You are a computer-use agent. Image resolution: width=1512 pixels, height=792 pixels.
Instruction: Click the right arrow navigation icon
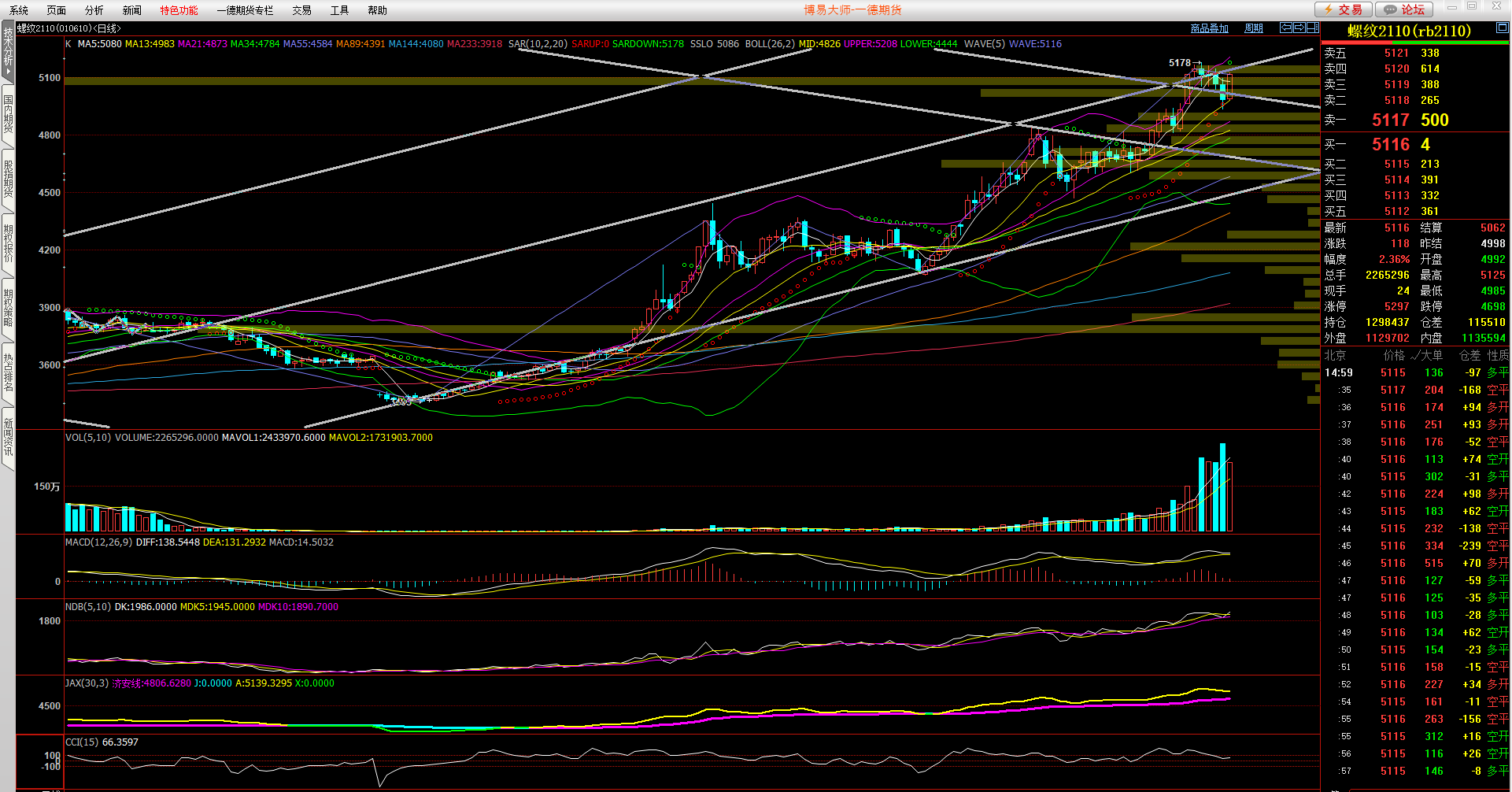coord(1299,28)
